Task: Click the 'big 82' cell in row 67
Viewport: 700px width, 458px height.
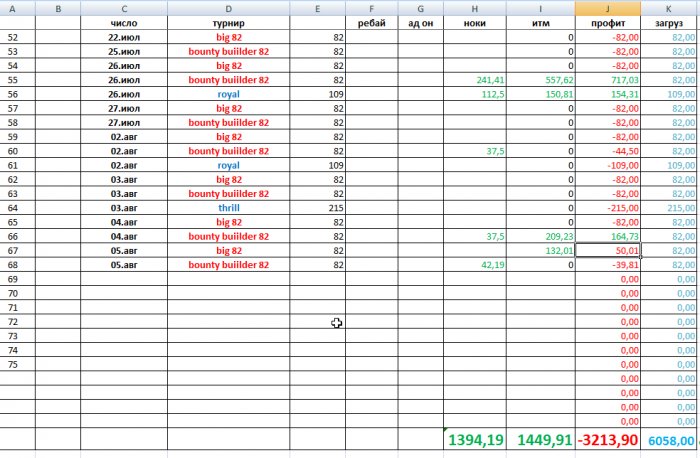Action: [x=229, y=250]
